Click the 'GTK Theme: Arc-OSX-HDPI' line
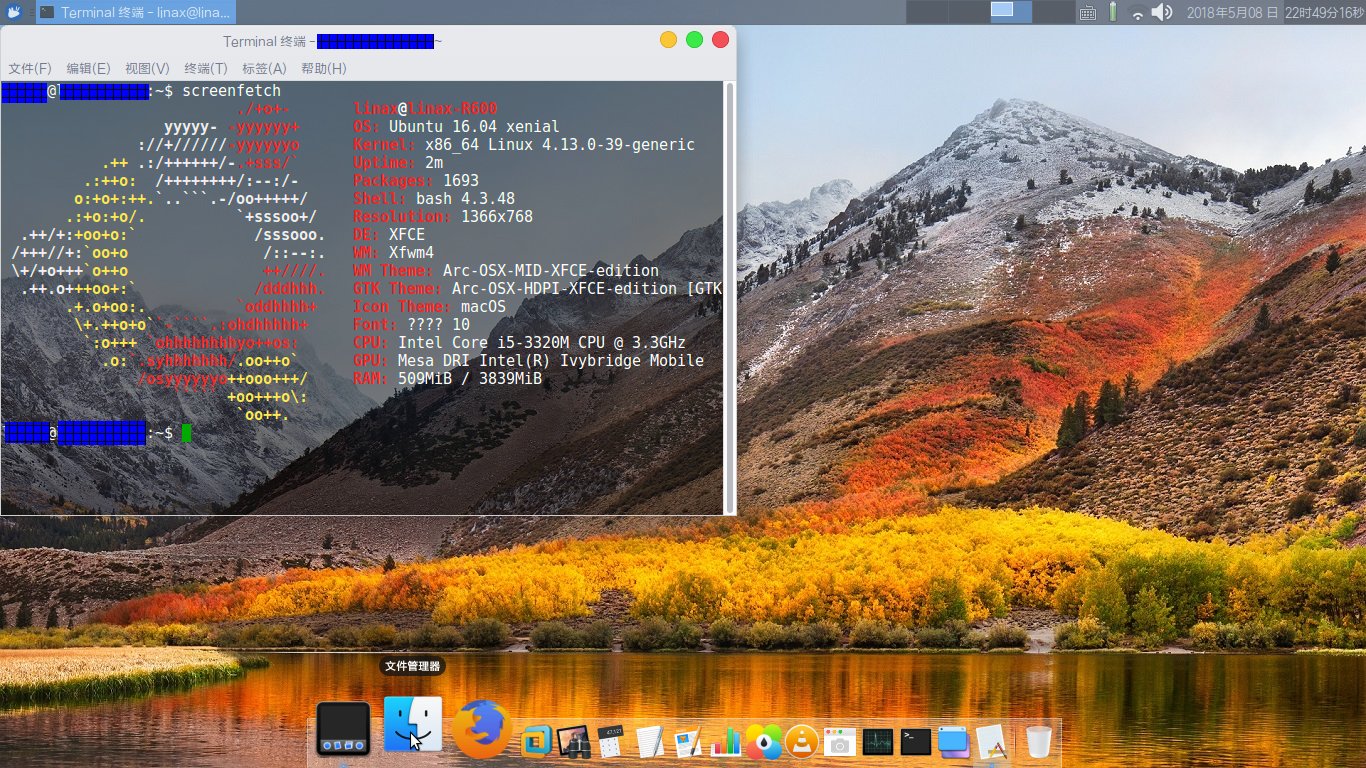This screenshot has width=1366, height=768. click(x=538, y=289)
